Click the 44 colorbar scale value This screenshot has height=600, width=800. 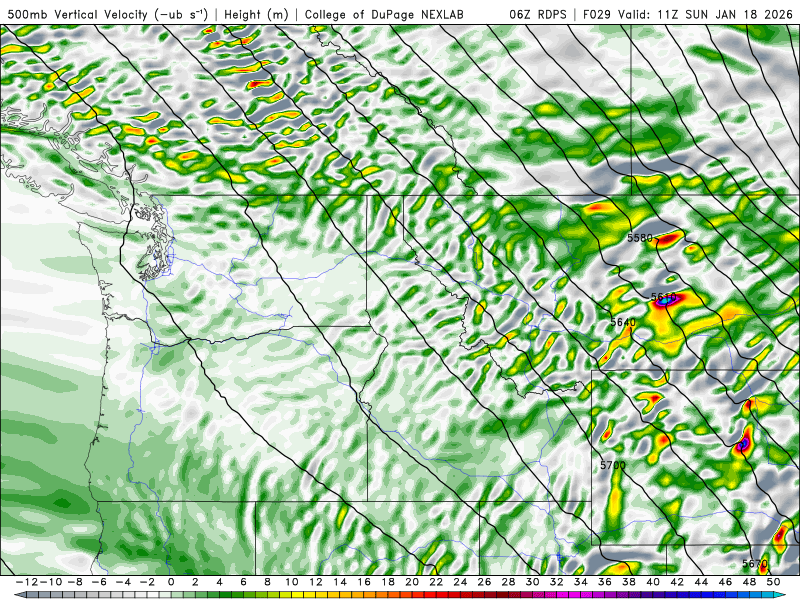[701, 582]
